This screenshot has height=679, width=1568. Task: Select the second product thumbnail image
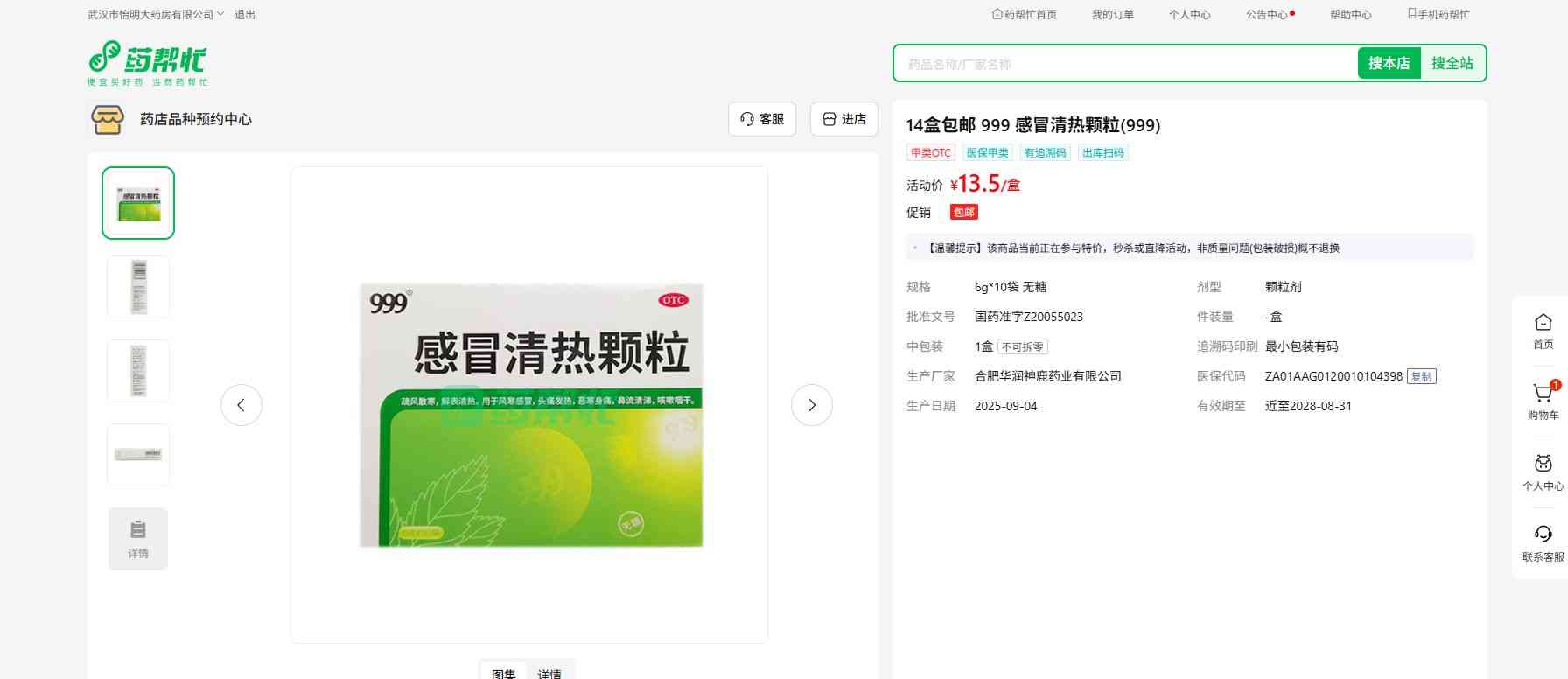coord(138,287)
